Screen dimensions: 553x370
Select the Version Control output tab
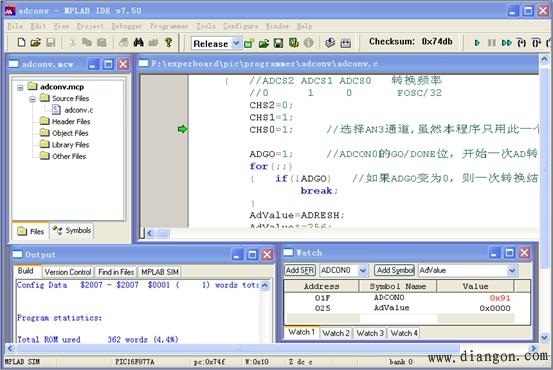[x=68, y=272]
